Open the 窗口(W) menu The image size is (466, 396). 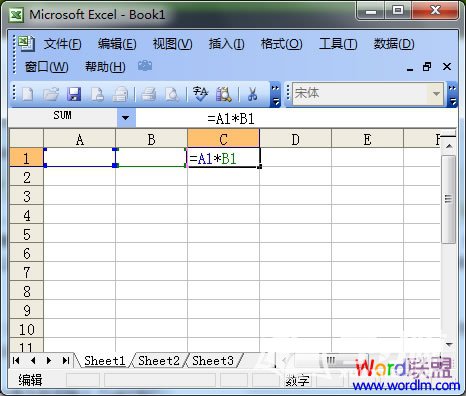(47, 67)
